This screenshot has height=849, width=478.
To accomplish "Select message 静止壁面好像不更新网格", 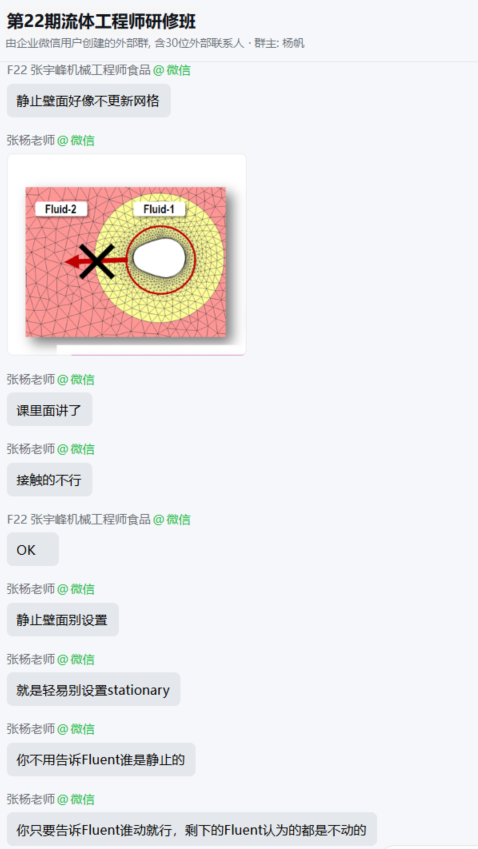I will tap(89, 101).
